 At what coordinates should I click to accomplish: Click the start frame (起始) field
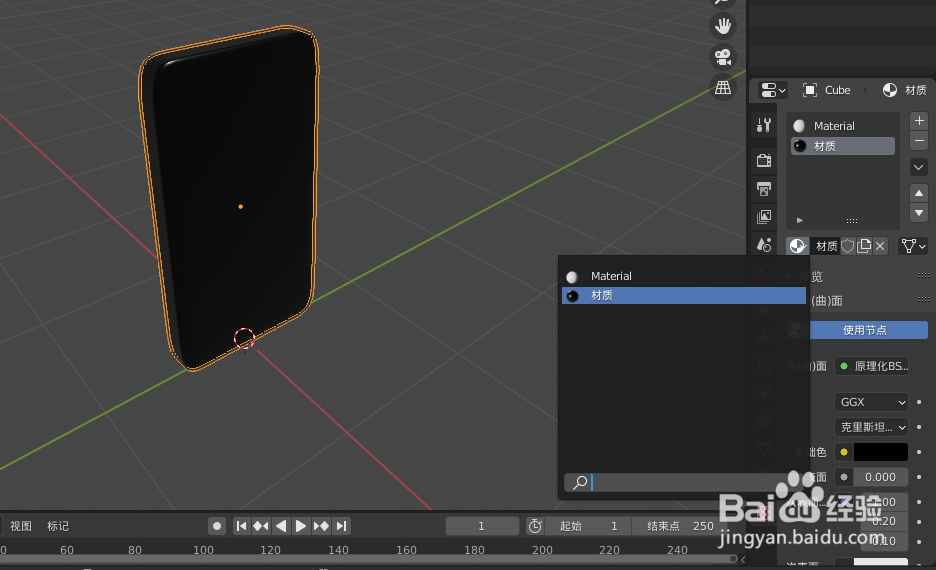[588, 526]
